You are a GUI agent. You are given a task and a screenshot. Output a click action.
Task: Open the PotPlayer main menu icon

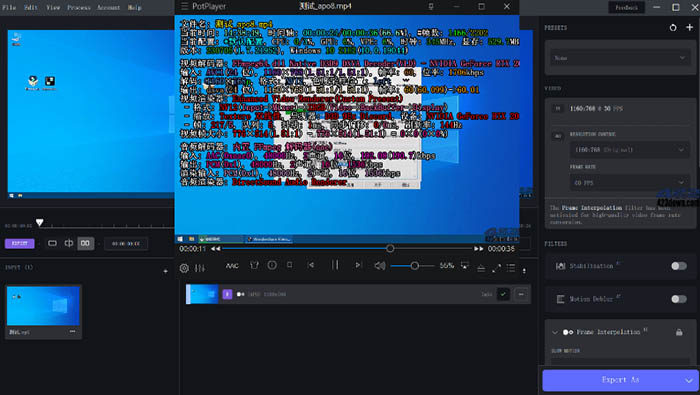[184, 6]
